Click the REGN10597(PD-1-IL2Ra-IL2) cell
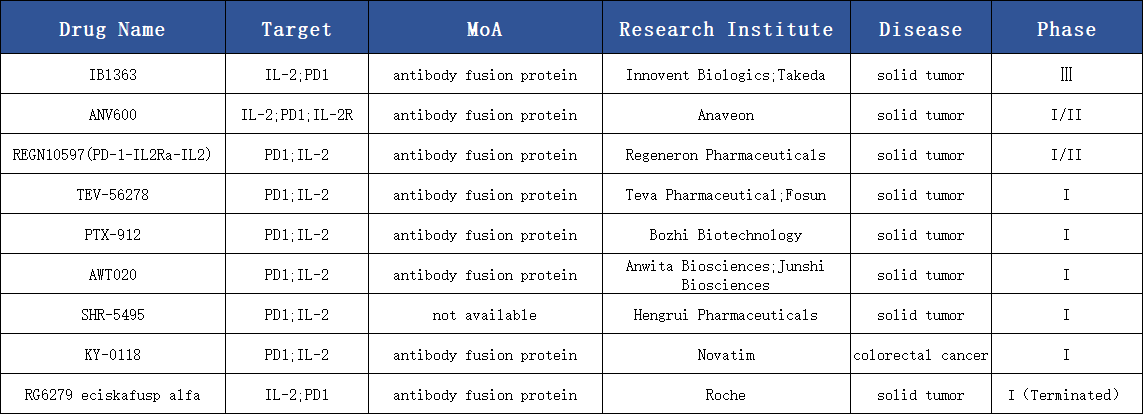 click(x=112, y=155)
